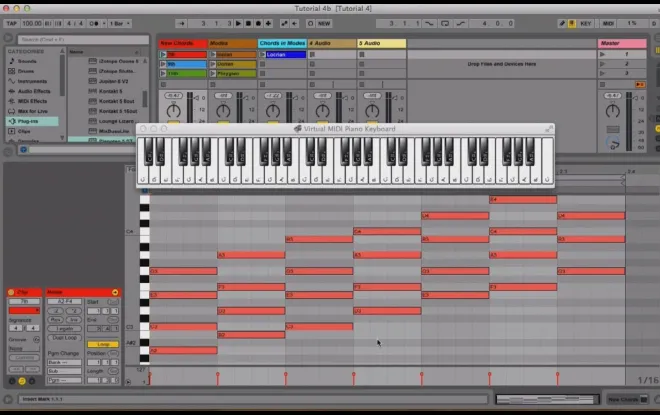This screenshot has width=660, height=415.
Task: Open the Bank program change dropdown
Action: coord(64,362)
